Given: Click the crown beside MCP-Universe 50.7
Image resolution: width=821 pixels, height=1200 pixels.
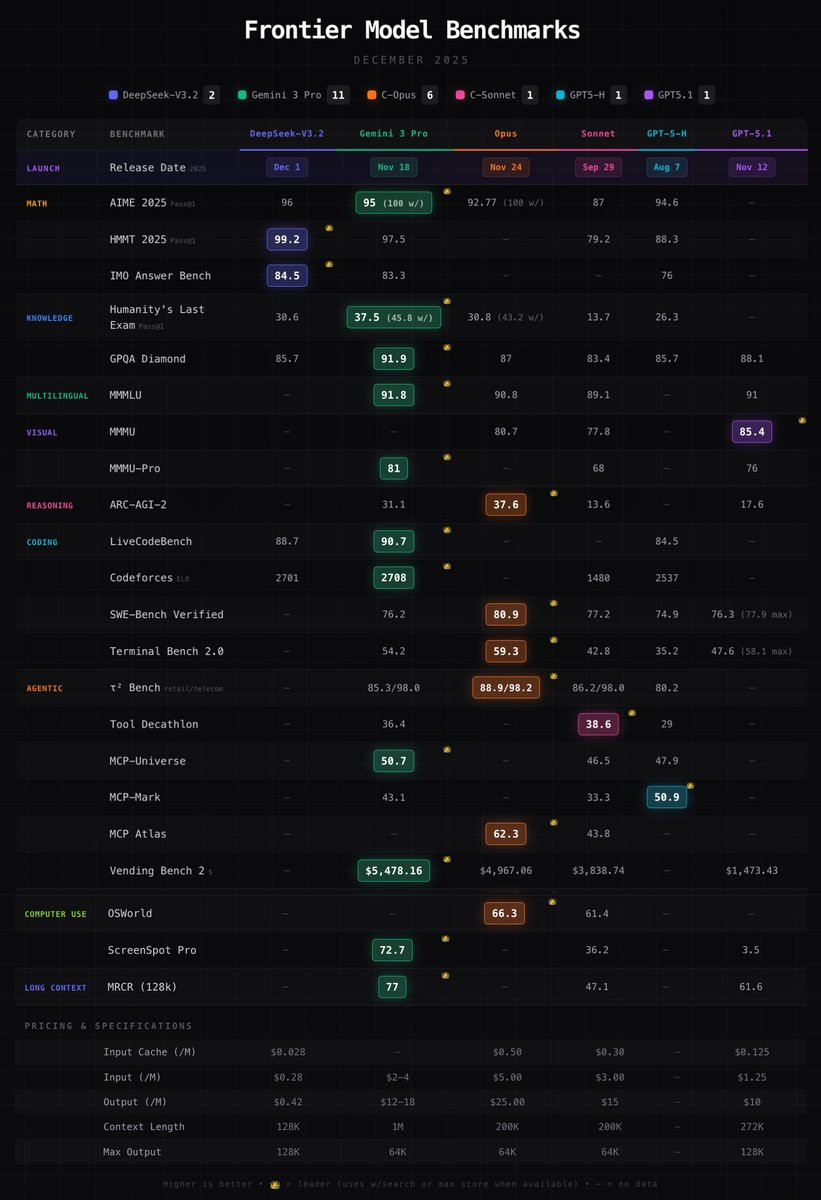Looking at the screenshot, I should (447, 749).
